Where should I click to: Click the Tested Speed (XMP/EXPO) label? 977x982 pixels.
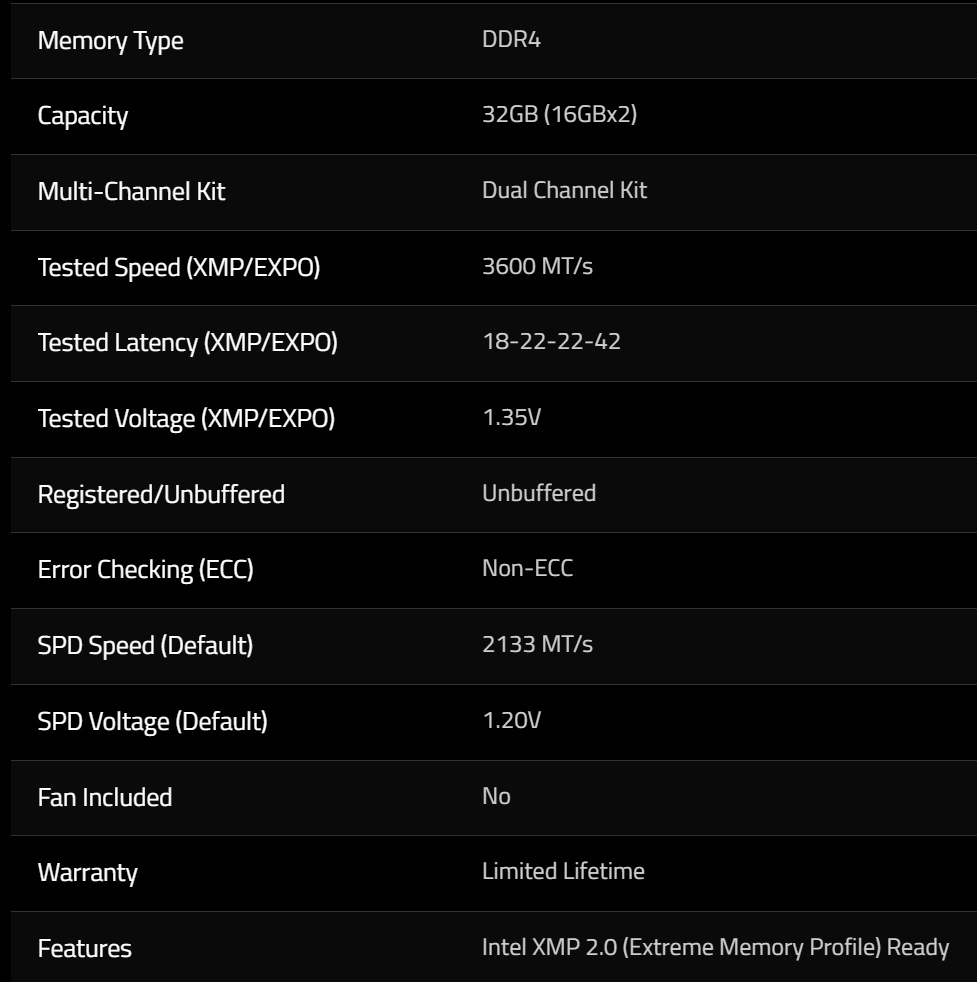[178, 267]
